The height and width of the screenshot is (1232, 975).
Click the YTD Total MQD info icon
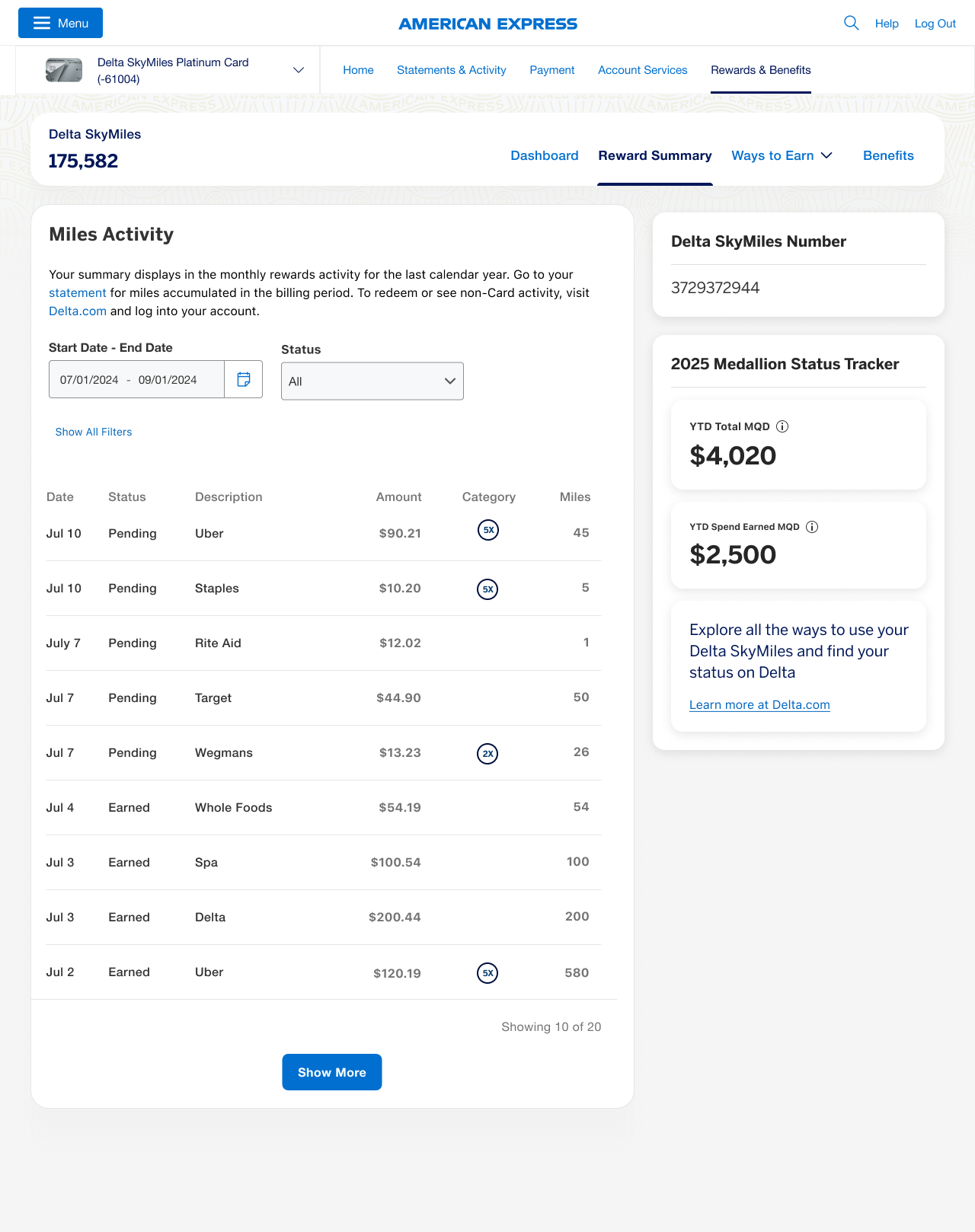(782, 426)
